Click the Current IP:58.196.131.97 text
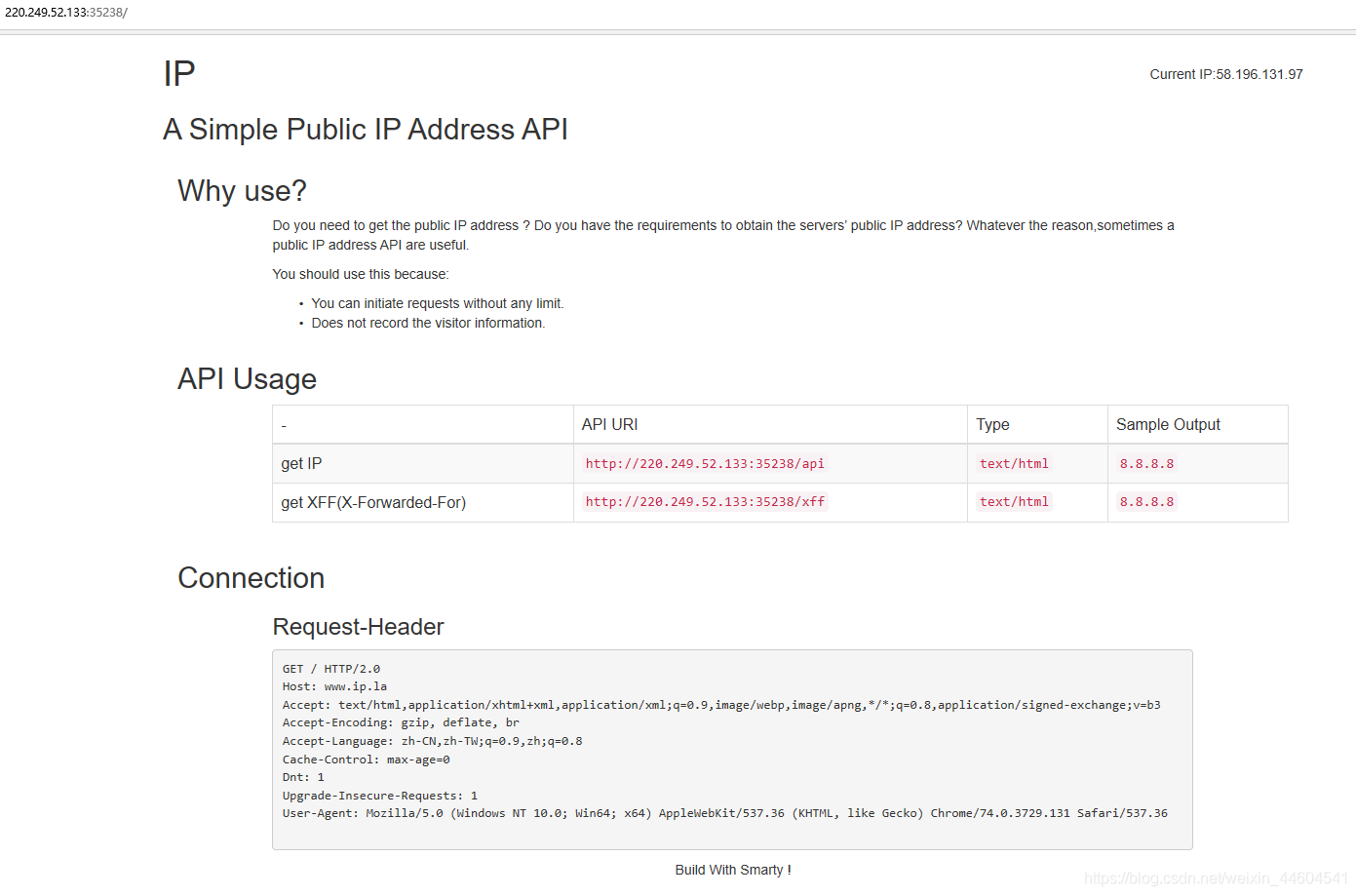 (x=1225, y=74)
